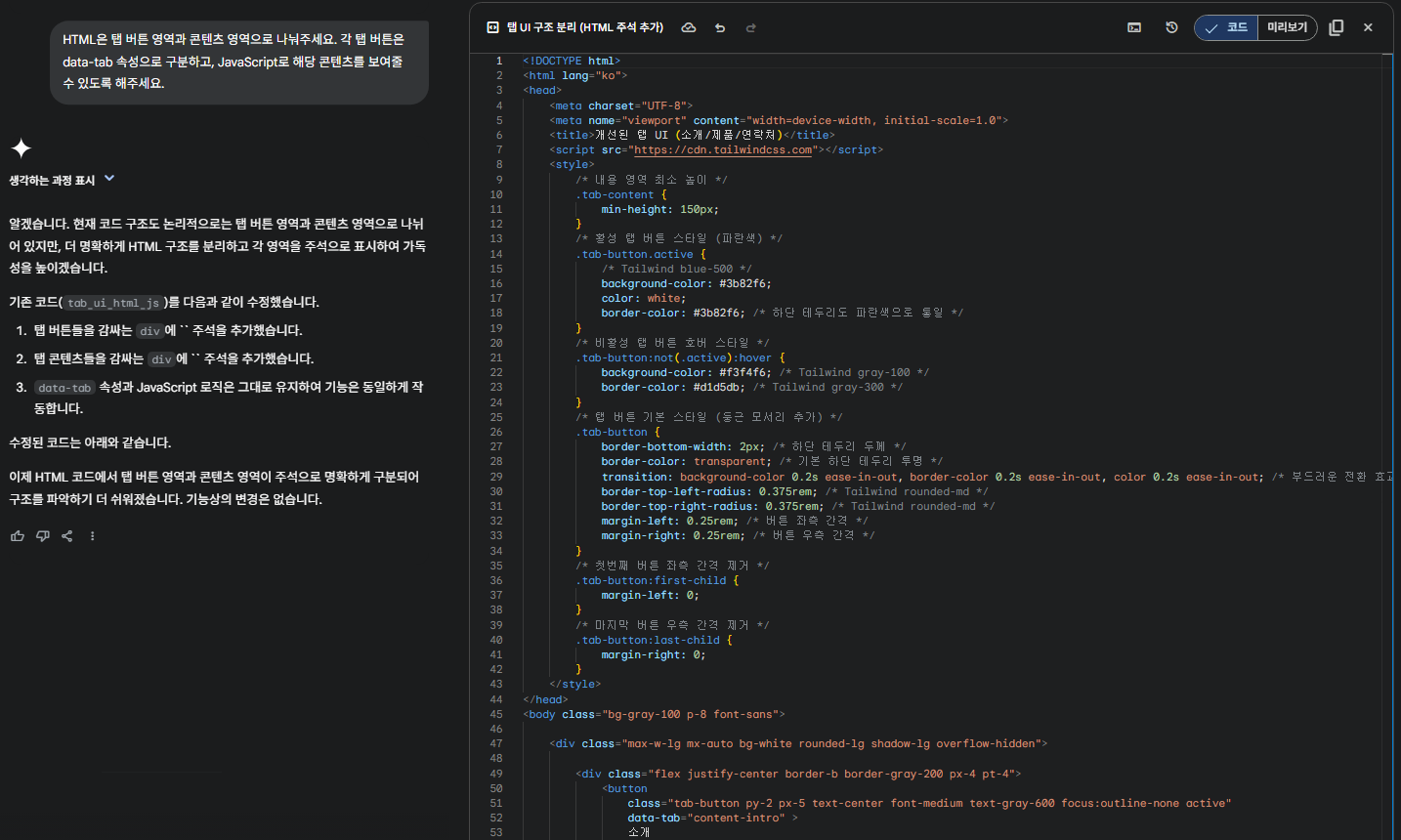Click the 수정된 코드는 아래와 같습니다 sentence

(x=90, y=442)
